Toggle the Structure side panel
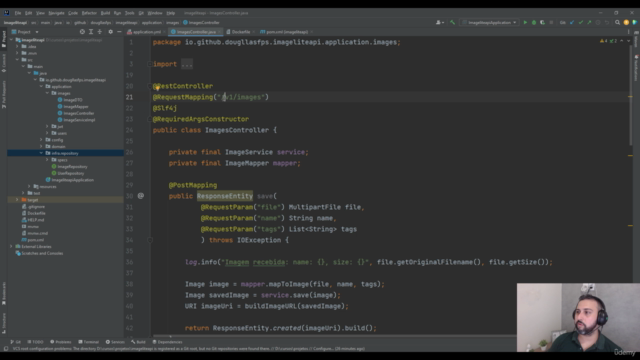 click(4, 323)
